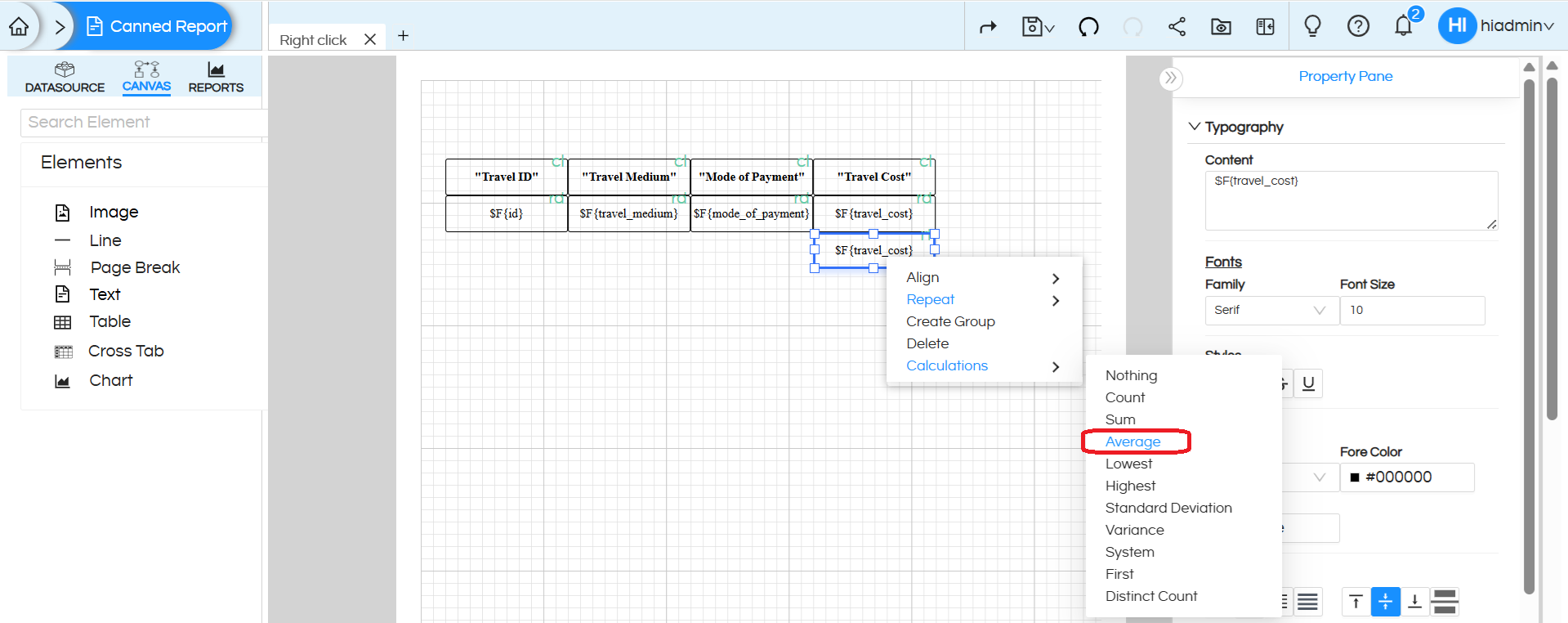Select Average calculation
This screenshot has width=1568, height=623.
(1132, 441)
